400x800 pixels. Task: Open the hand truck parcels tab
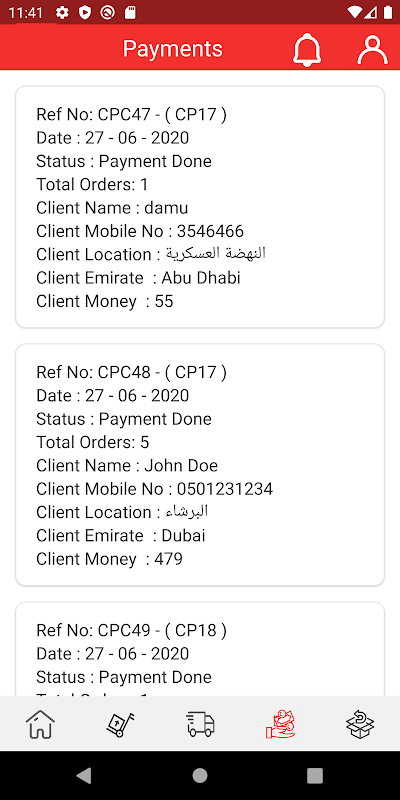(x=120, y=724)
